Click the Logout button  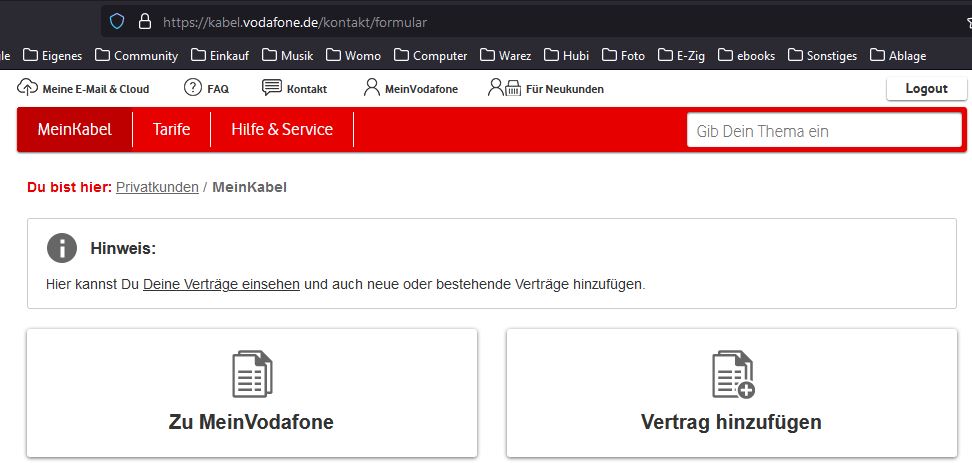click(x=926, y=89)
